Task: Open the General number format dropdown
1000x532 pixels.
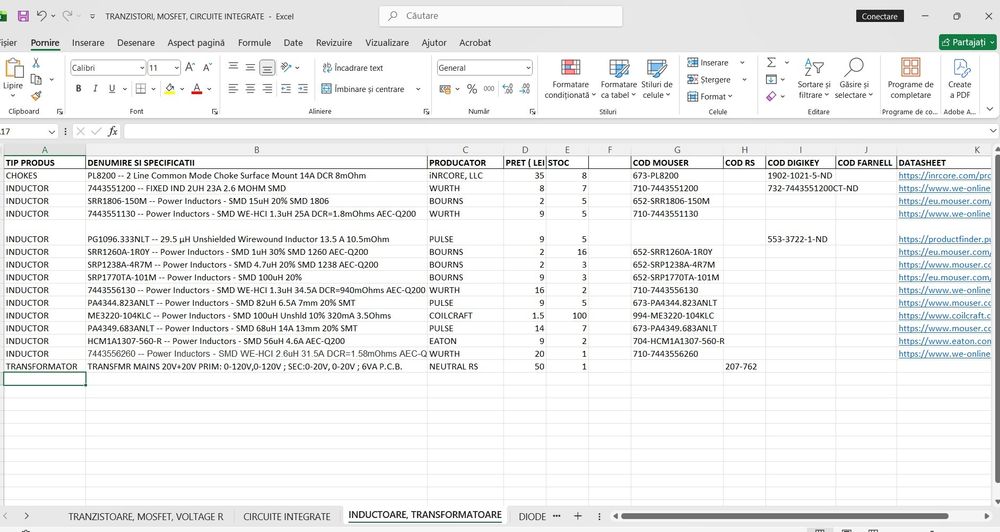Action: (x=528, y=68)
